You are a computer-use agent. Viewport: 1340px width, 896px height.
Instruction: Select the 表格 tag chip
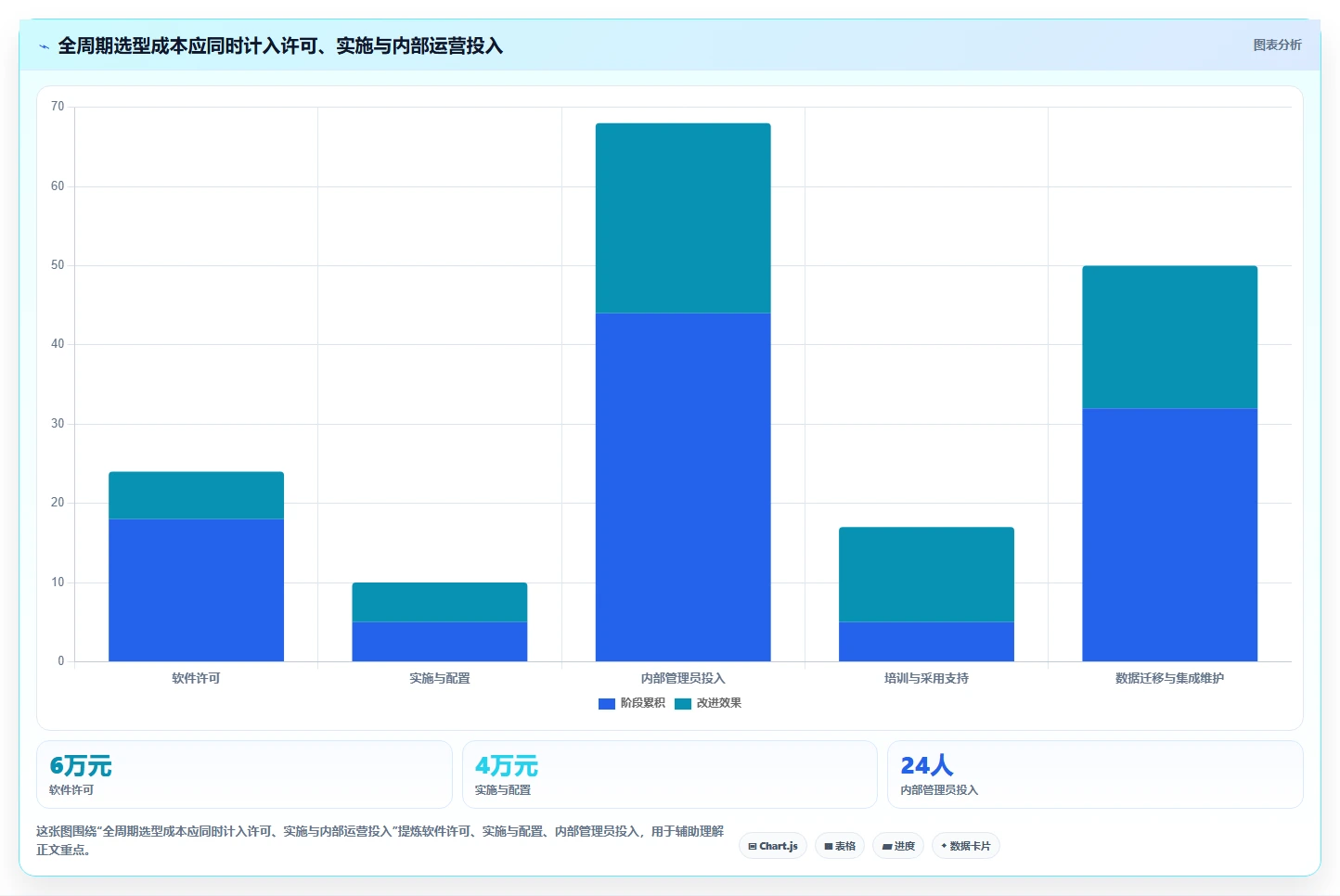[x=840, y=846]
